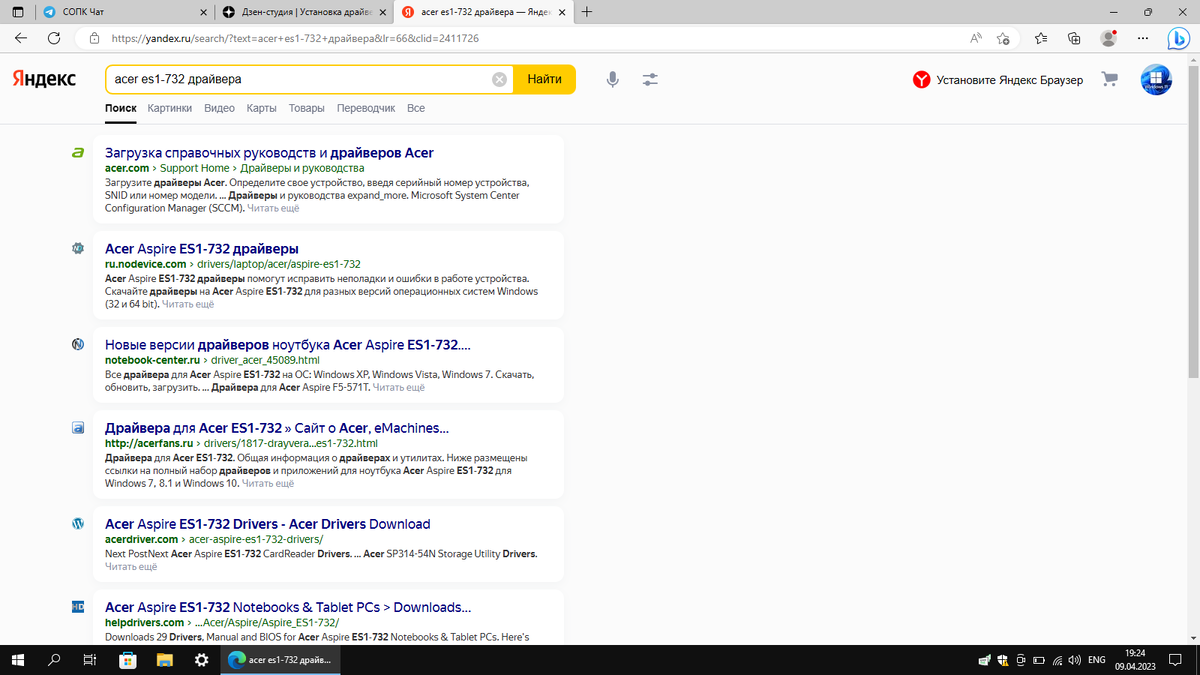Click the Найти search button

click(x=544, y=79)
